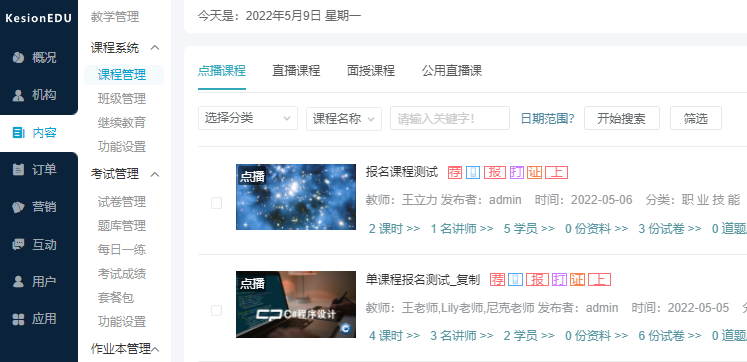The image size is (747, 362).
Task: Open the 3 份试卷 link of 报名课程测试
Action: [x=670, y=229]
